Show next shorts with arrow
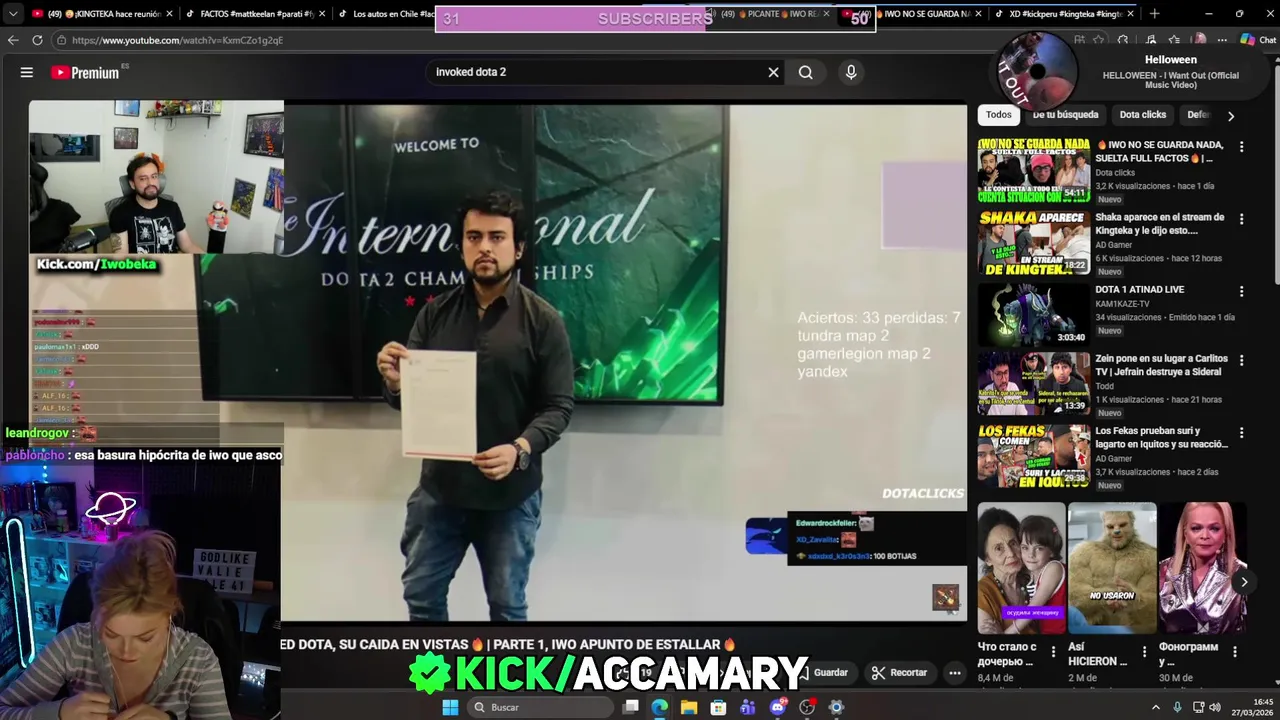Screen dimensions: 1280x720 pos(1244,582)
